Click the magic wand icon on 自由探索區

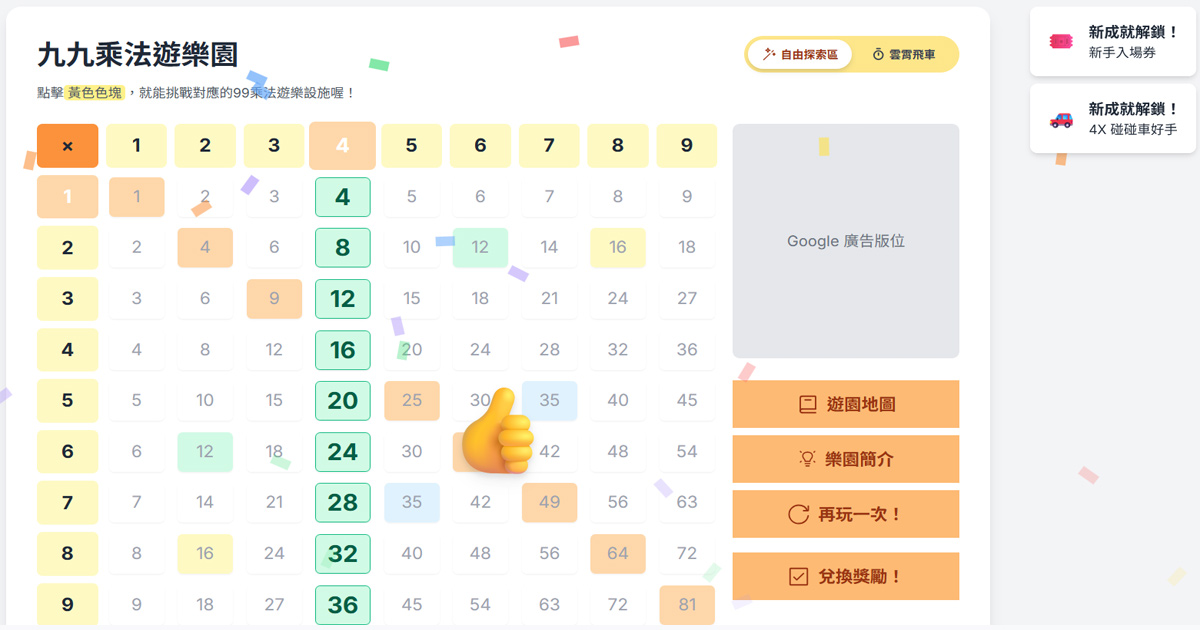[769, 54]
